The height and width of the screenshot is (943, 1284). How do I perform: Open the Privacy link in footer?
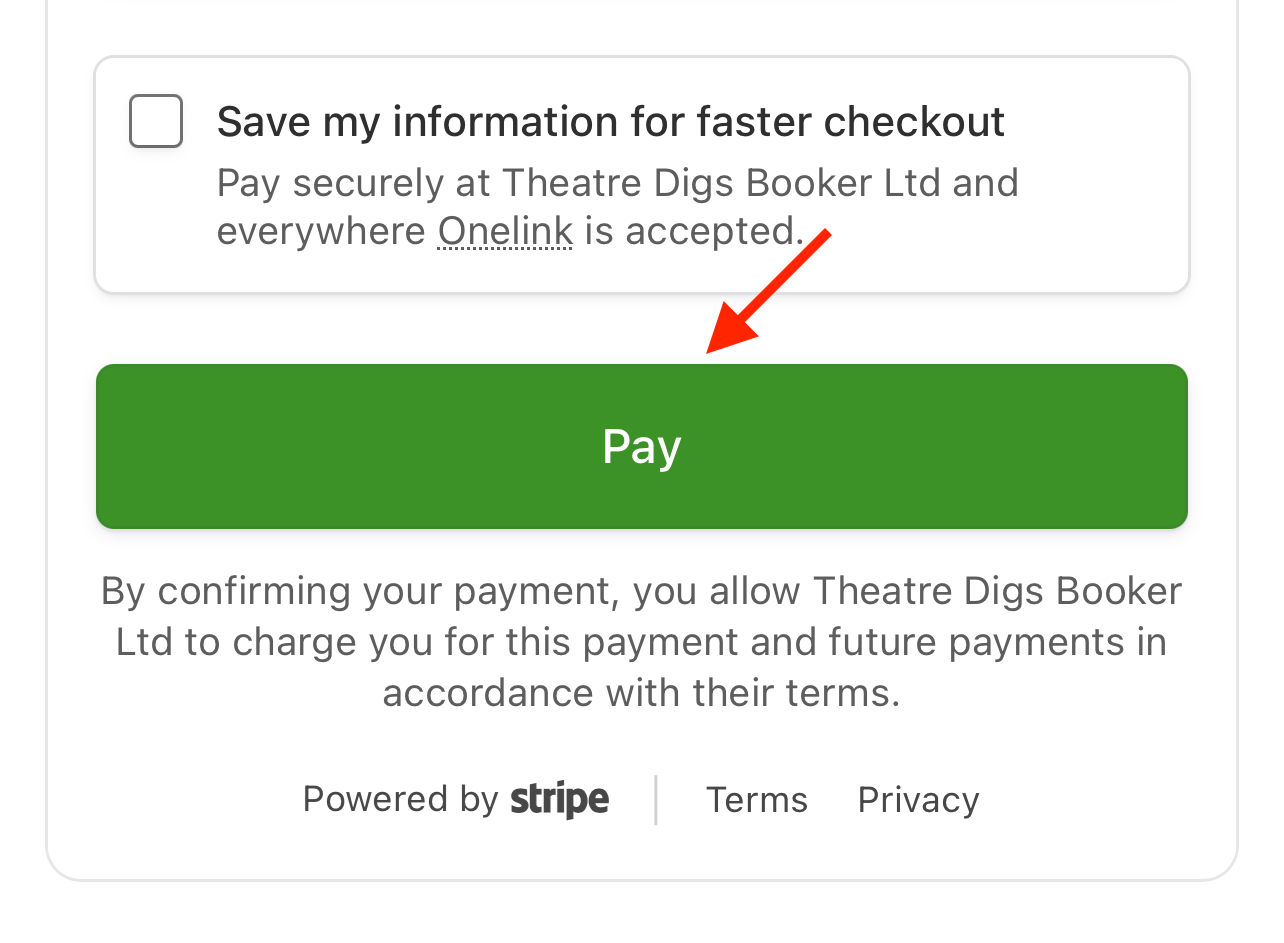919,800
